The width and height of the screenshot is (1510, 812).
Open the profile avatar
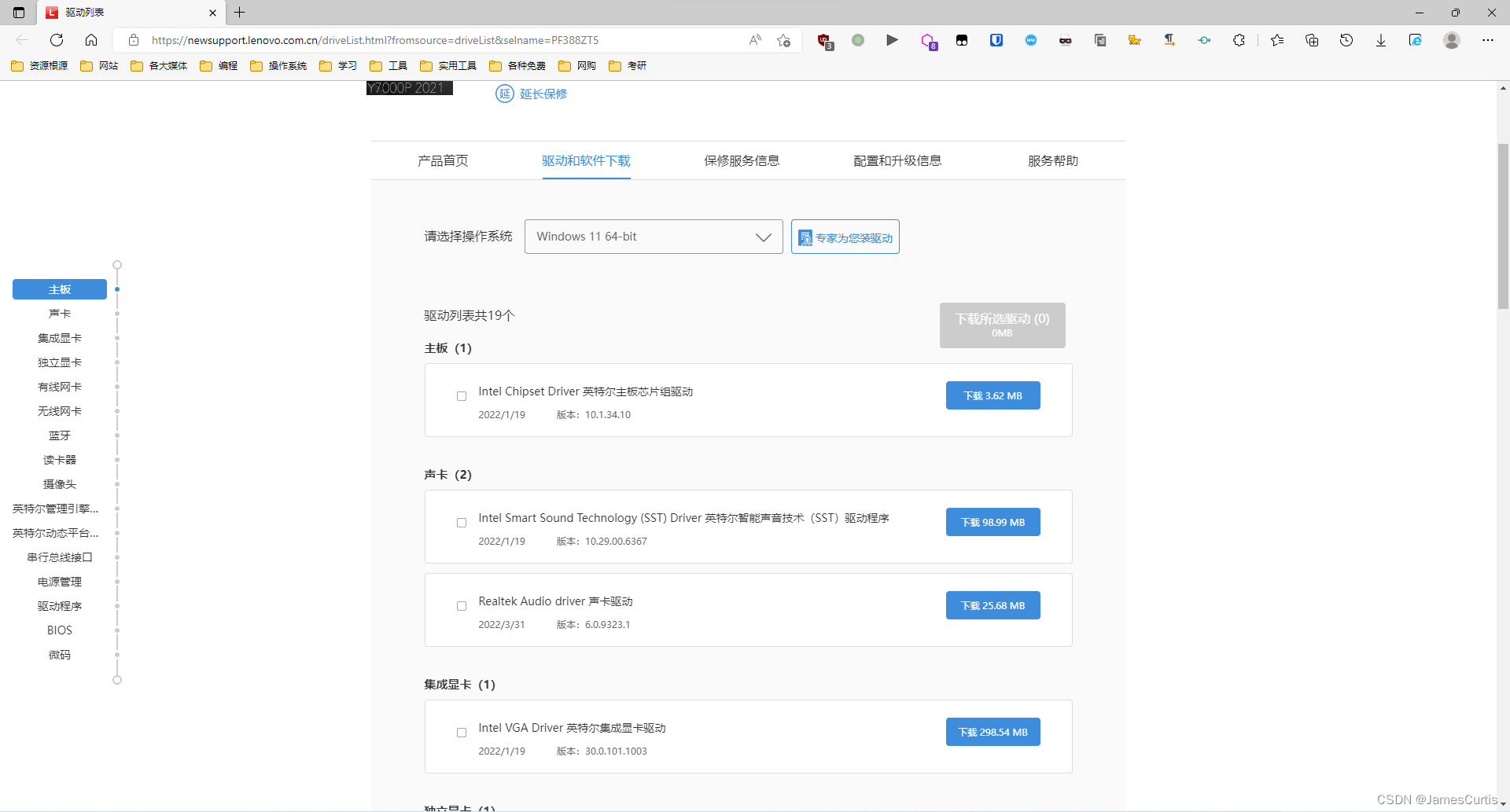click(x=1452, y=40)
